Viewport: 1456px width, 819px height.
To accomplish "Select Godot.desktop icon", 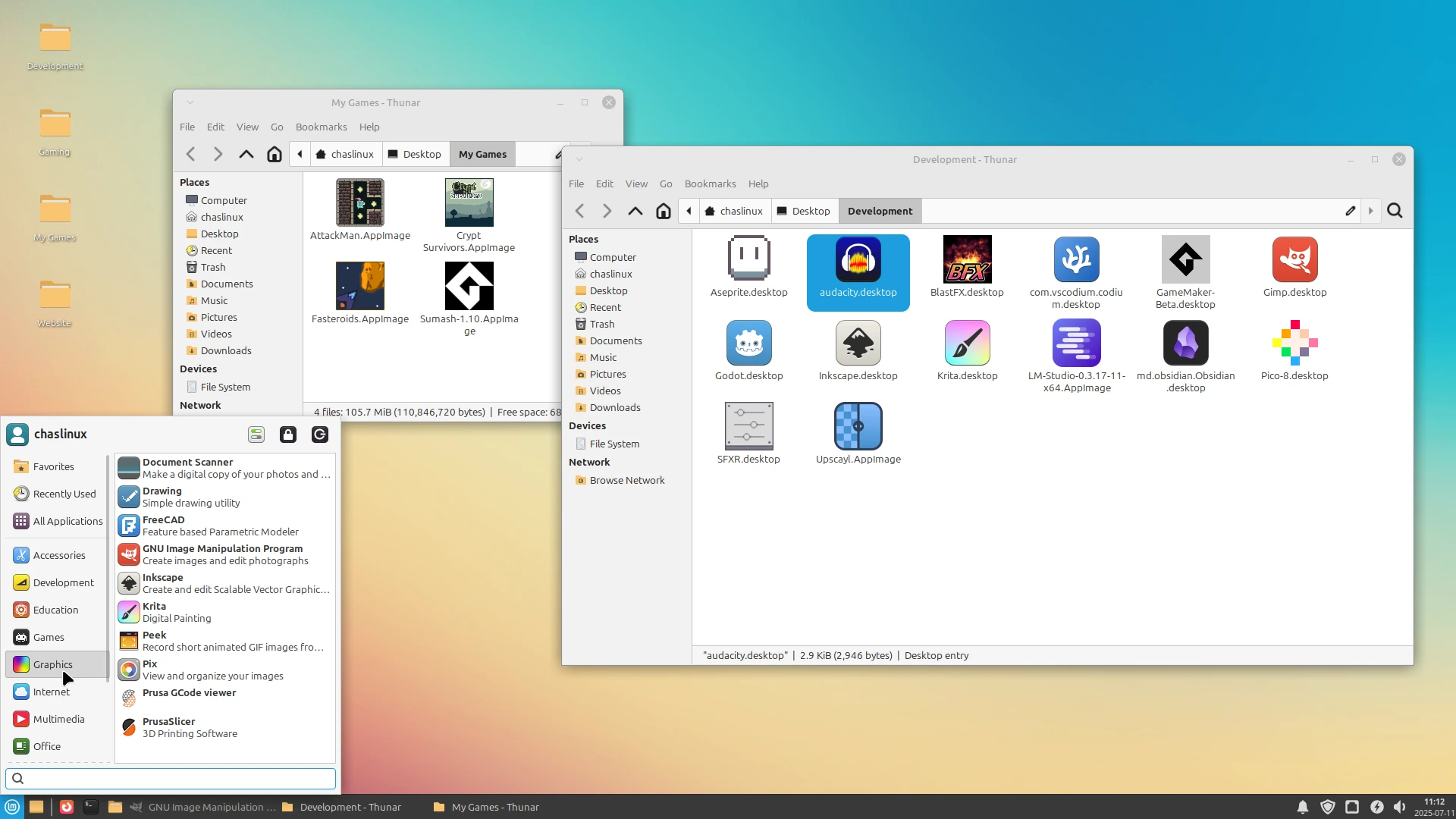I will tap(748, 343).
